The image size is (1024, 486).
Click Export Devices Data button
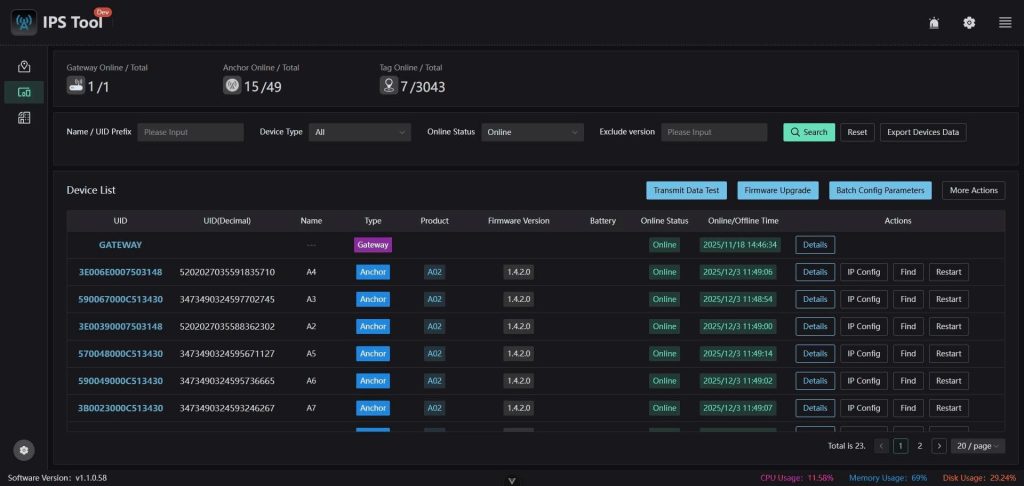(923, 132)
